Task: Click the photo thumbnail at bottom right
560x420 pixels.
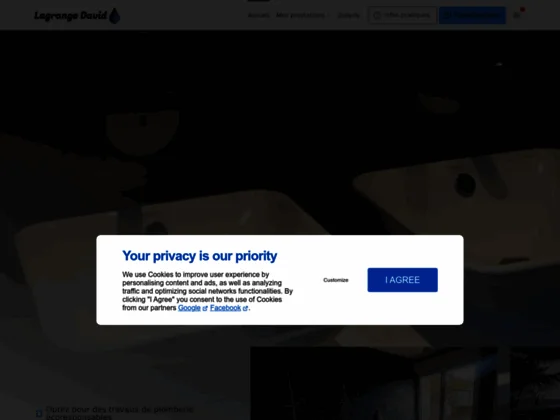Action: pyautogui.click(x=405, y=383)
